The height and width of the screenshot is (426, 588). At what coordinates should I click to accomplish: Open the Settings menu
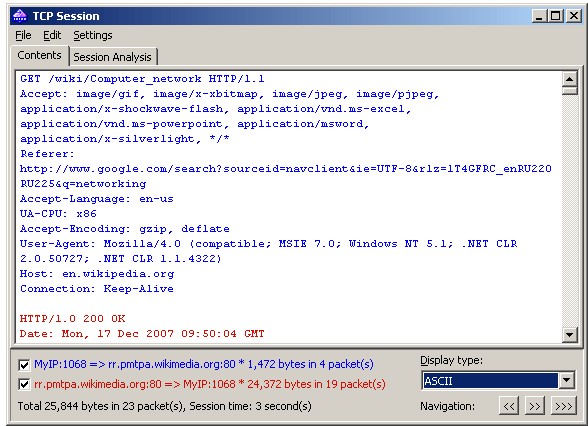pos(93,35)
